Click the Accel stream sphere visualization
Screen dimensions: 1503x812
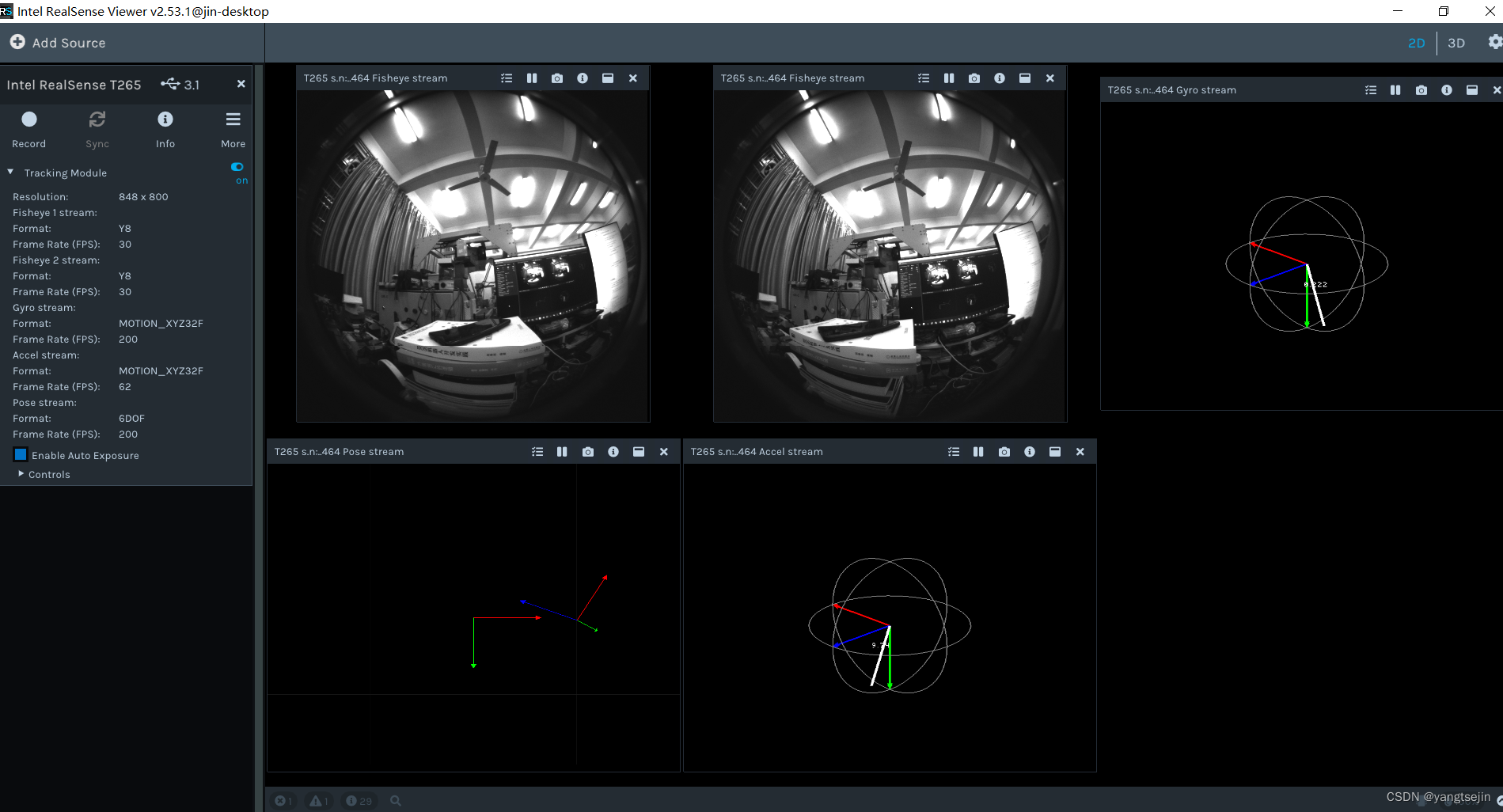coord(890,625)
